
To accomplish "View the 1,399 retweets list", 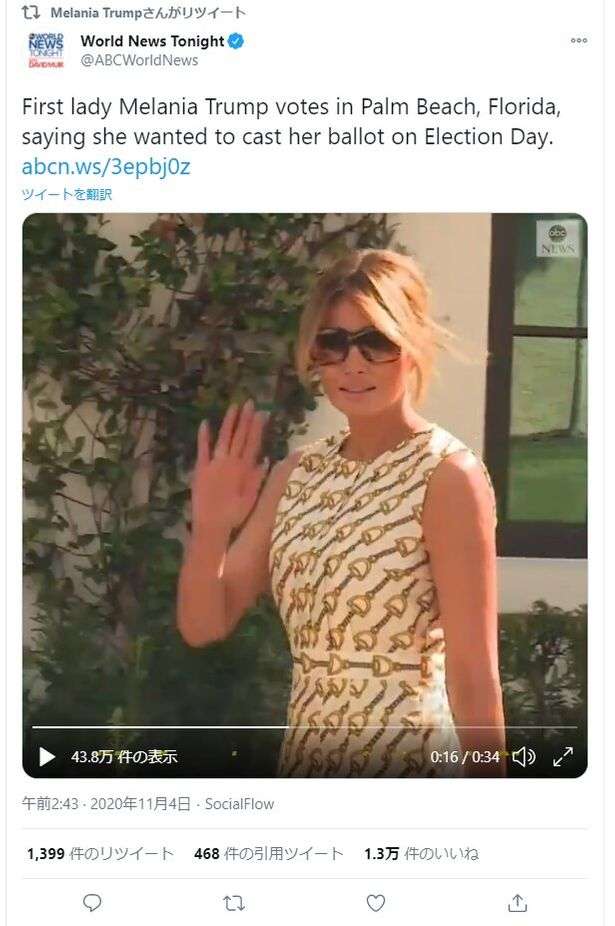I will coord(100,853).
